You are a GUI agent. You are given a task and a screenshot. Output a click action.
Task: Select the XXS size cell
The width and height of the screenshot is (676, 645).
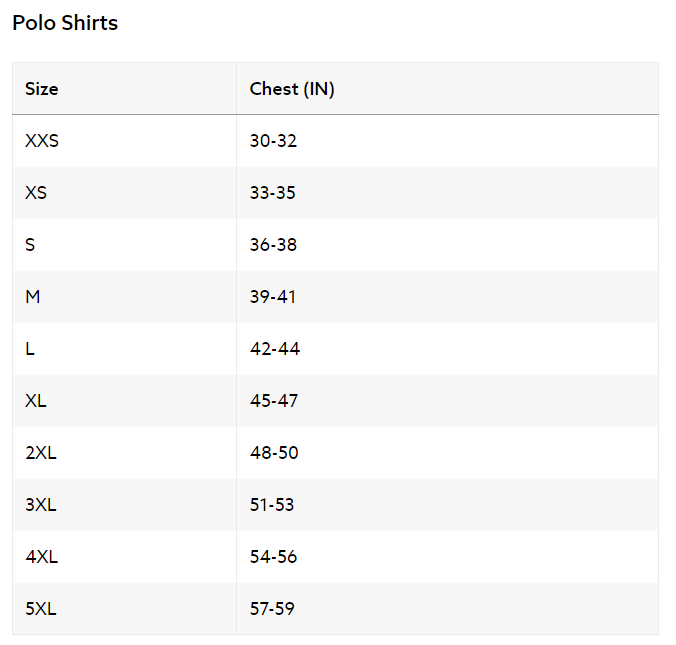click(x=42, y=141)
